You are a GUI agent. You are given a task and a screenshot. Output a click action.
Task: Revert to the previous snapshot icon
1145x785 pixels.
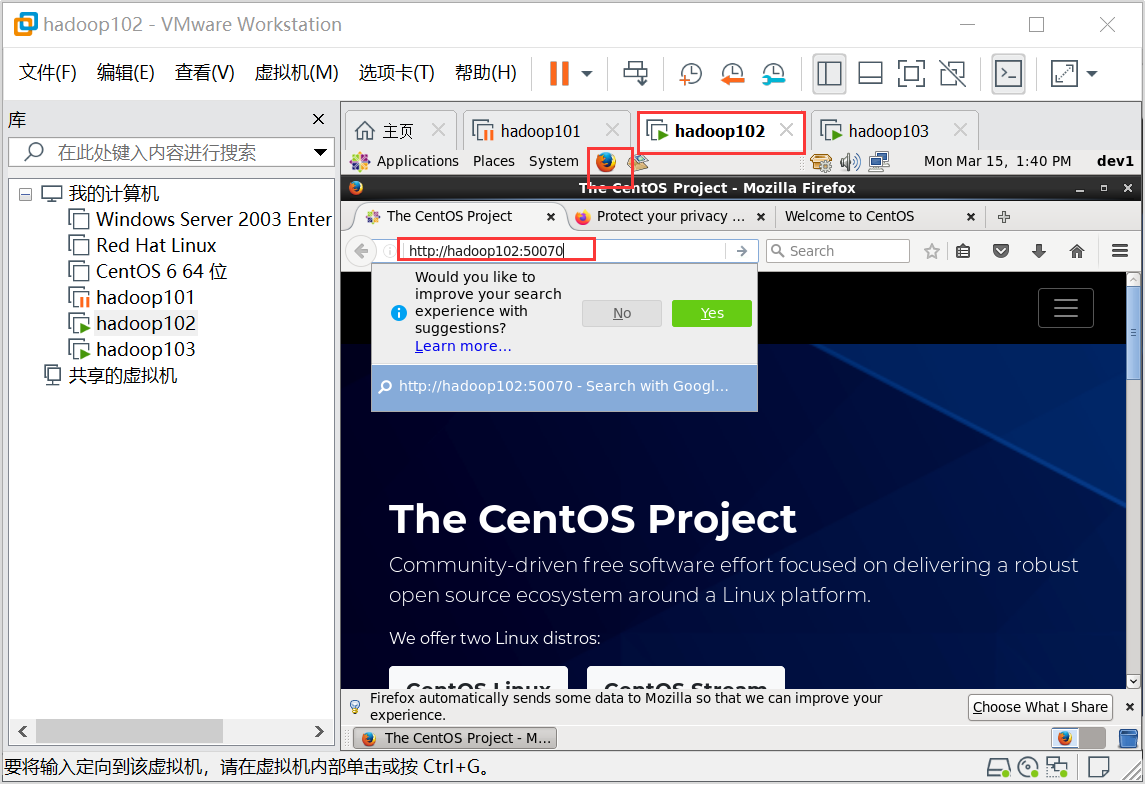(x=732, y=73)
